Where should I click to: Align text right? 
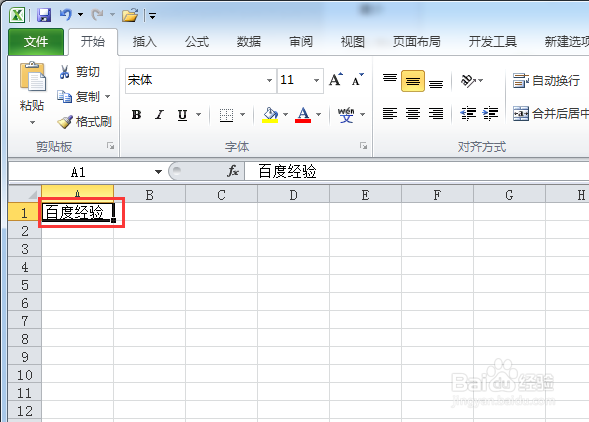tap(436, 113)
